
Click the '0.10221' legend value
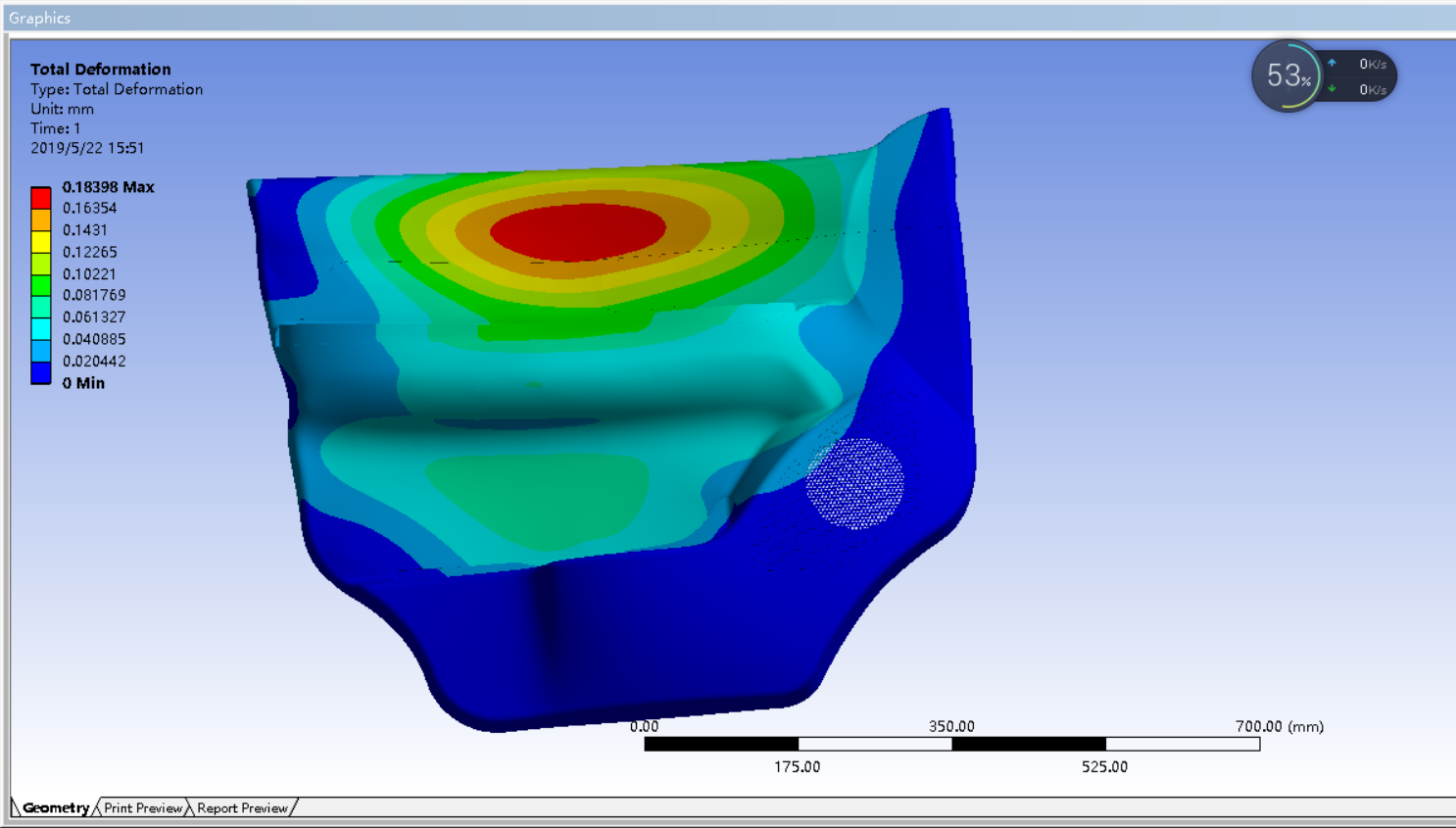pos(89,274)
